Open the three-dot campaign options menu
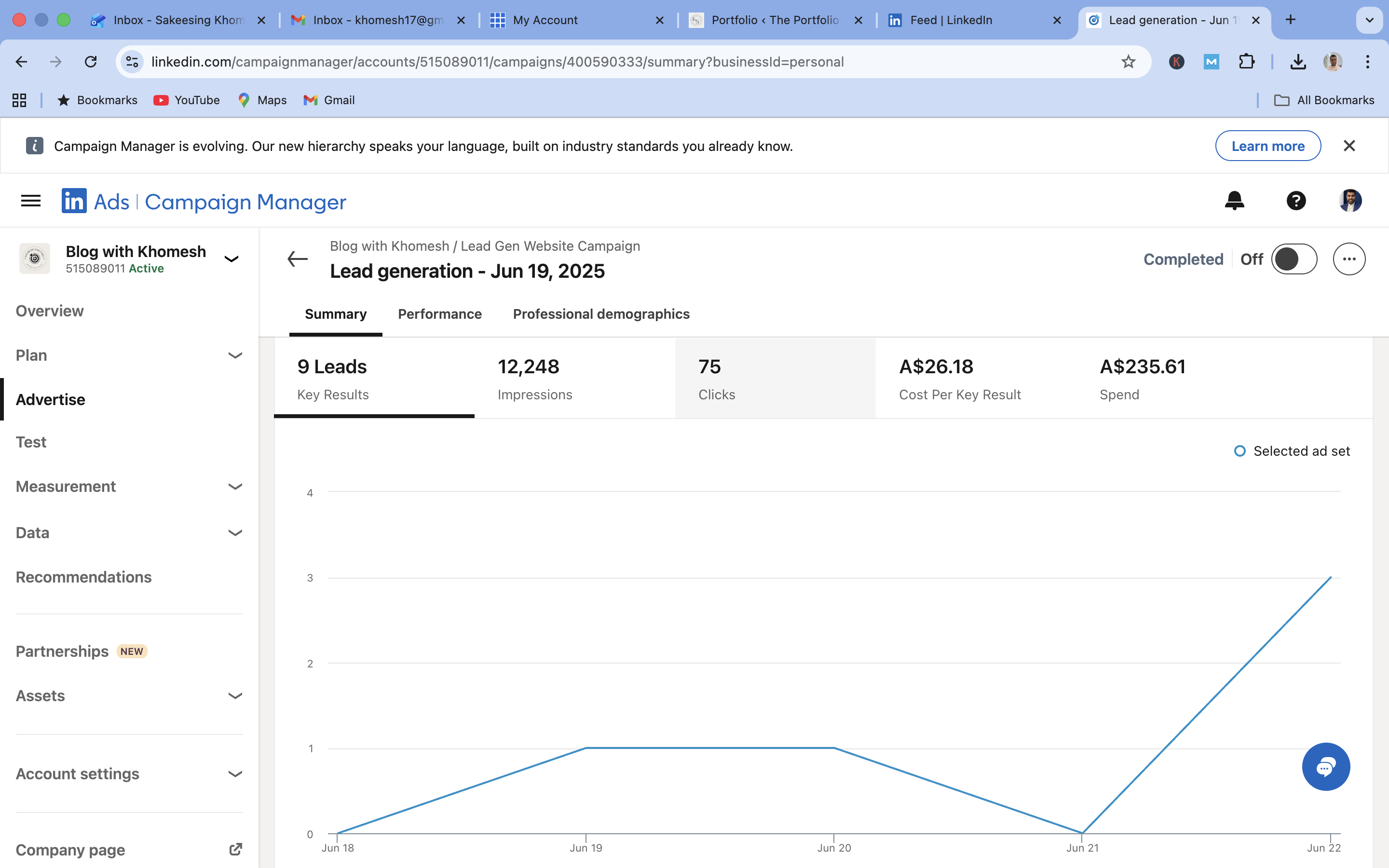The height and width of the screenshot is (868, 1389). (1349, 259)
